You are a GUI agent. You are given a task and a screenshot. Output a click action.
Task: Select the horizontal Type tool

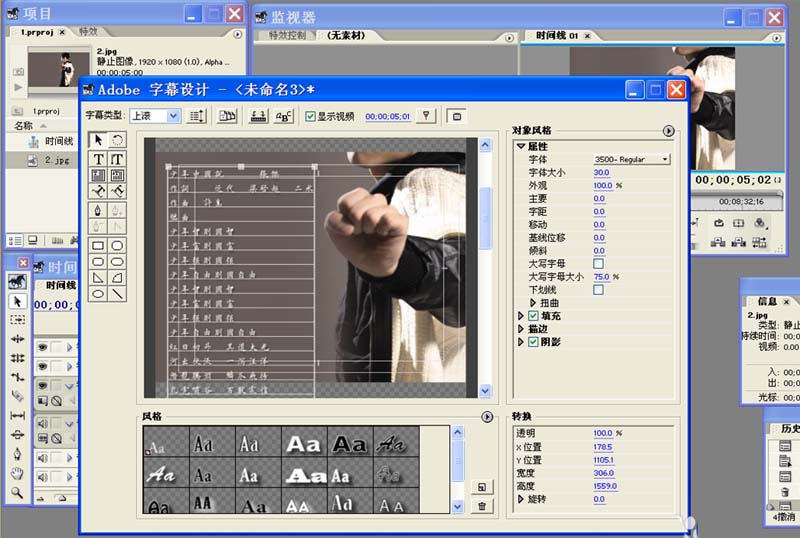tap(98, 159)
